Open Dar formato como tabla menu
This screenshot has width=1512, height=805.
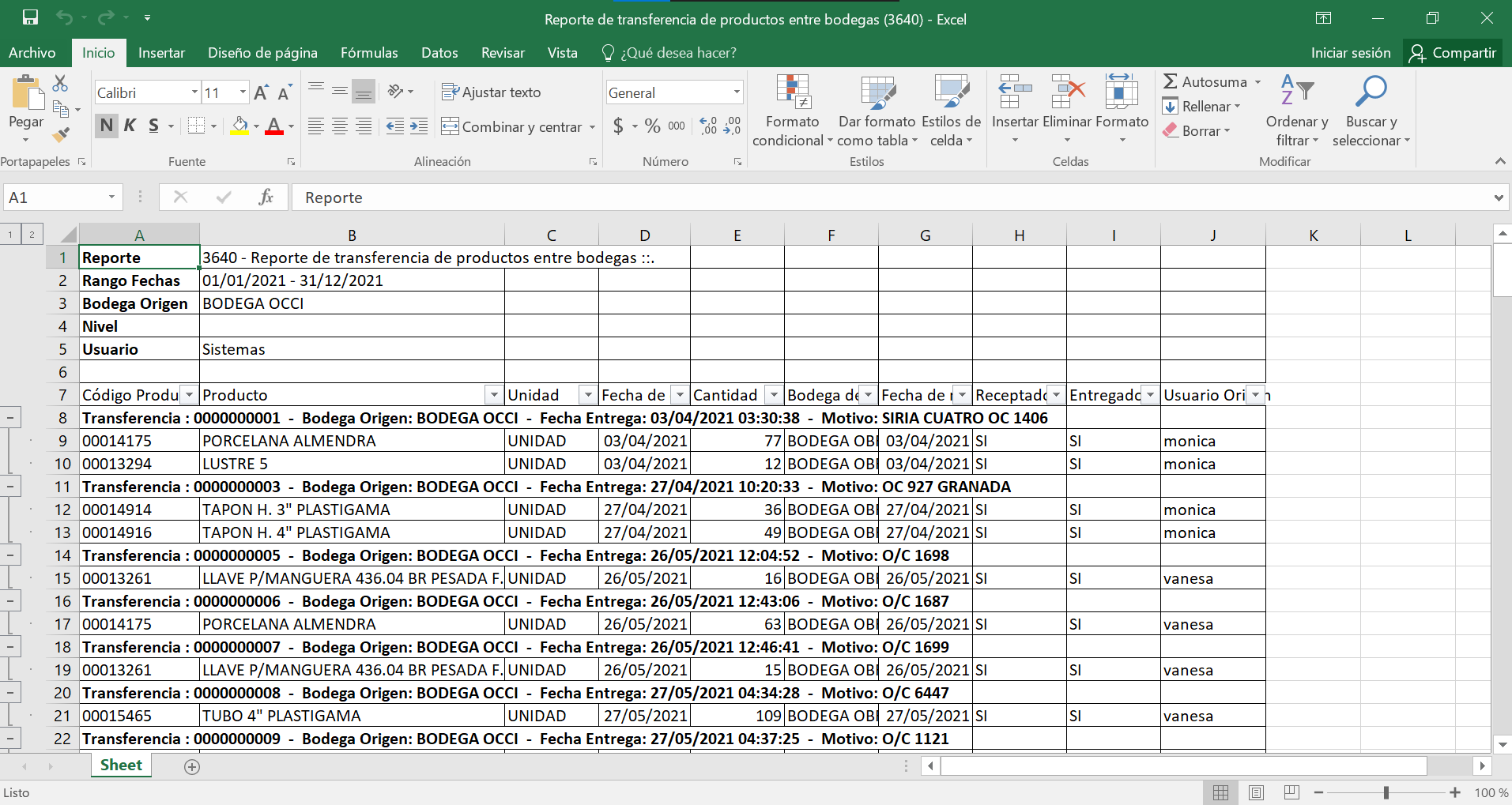877,111
